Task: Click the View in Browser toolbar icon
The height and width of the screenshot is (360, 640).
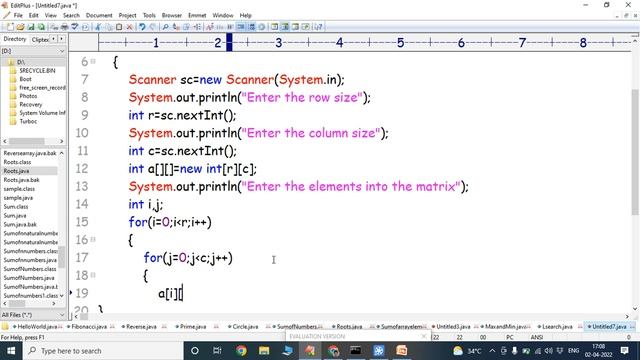Action: [85, 27]
